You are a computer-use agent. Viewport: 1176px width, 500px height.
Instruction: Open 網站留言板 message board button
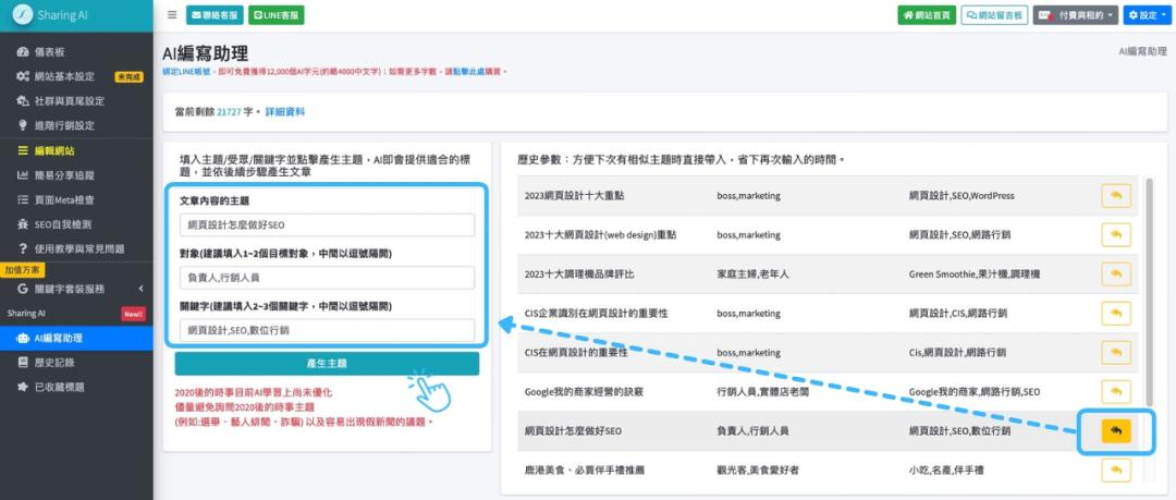[994, 15]
